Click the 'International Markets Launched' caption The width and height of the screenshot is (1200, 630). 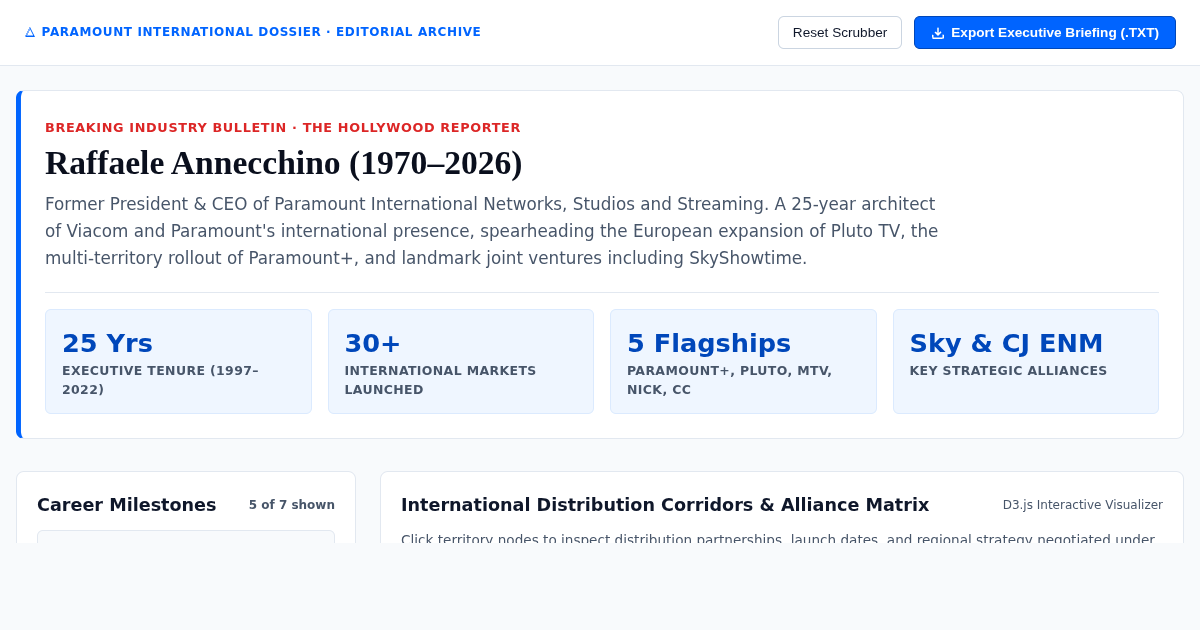[440, 380]
